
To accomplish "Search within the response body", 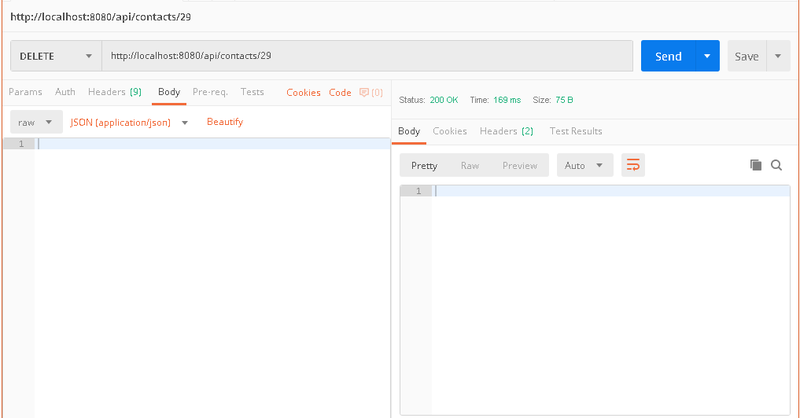I will tap(777, 165).
